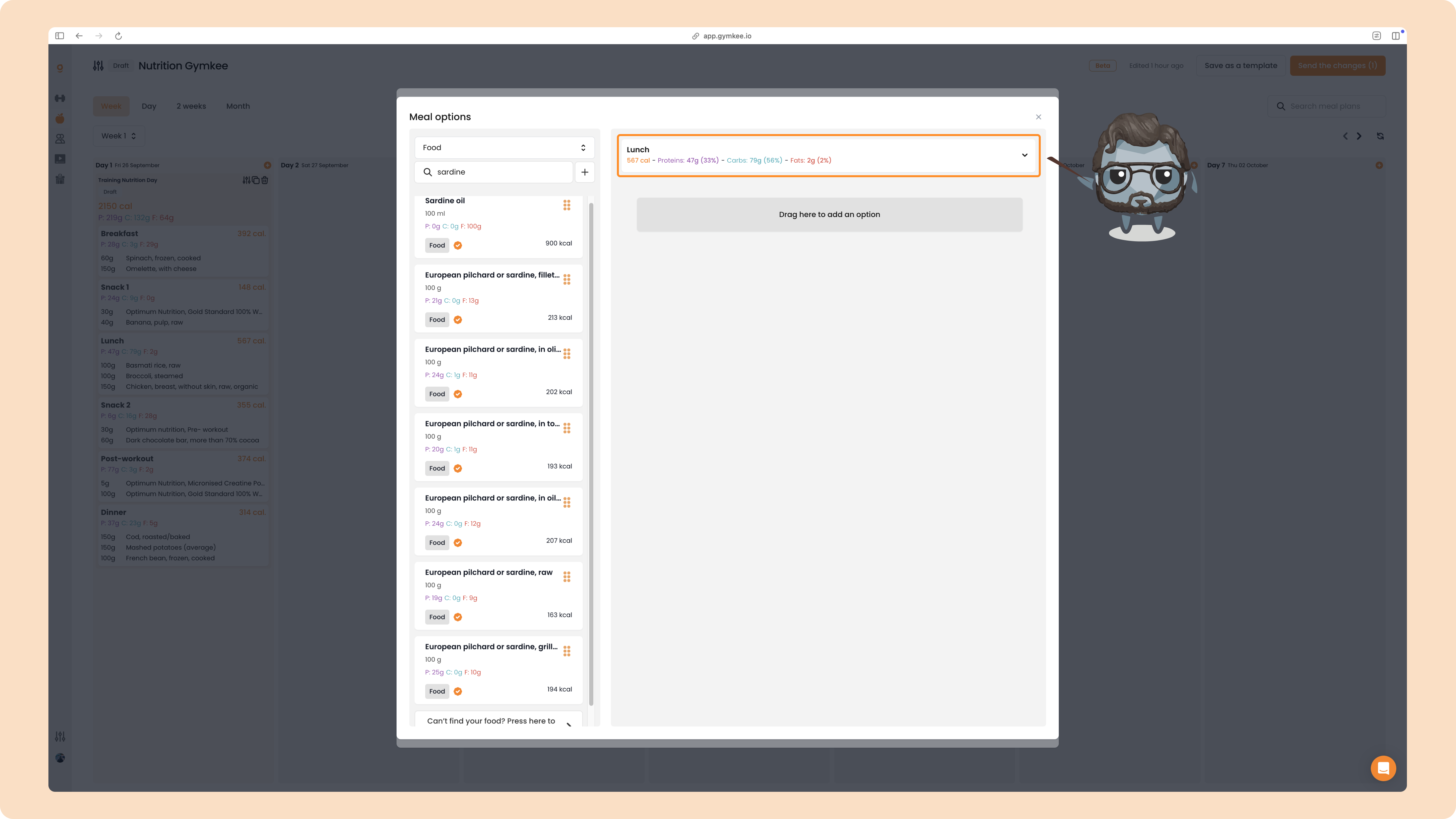Toggle the browser sidebar panel icon

tap(59, 36)
